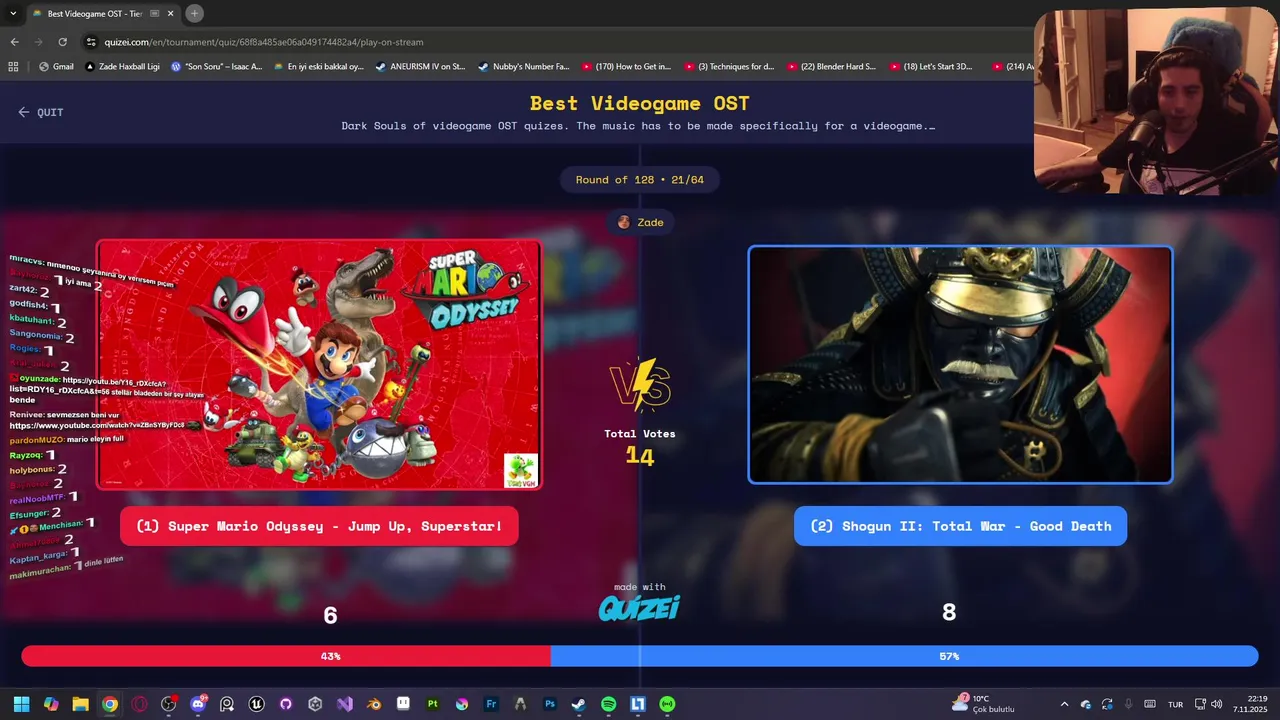Open OBS Studio from the taskbar

tap(168, 704)
